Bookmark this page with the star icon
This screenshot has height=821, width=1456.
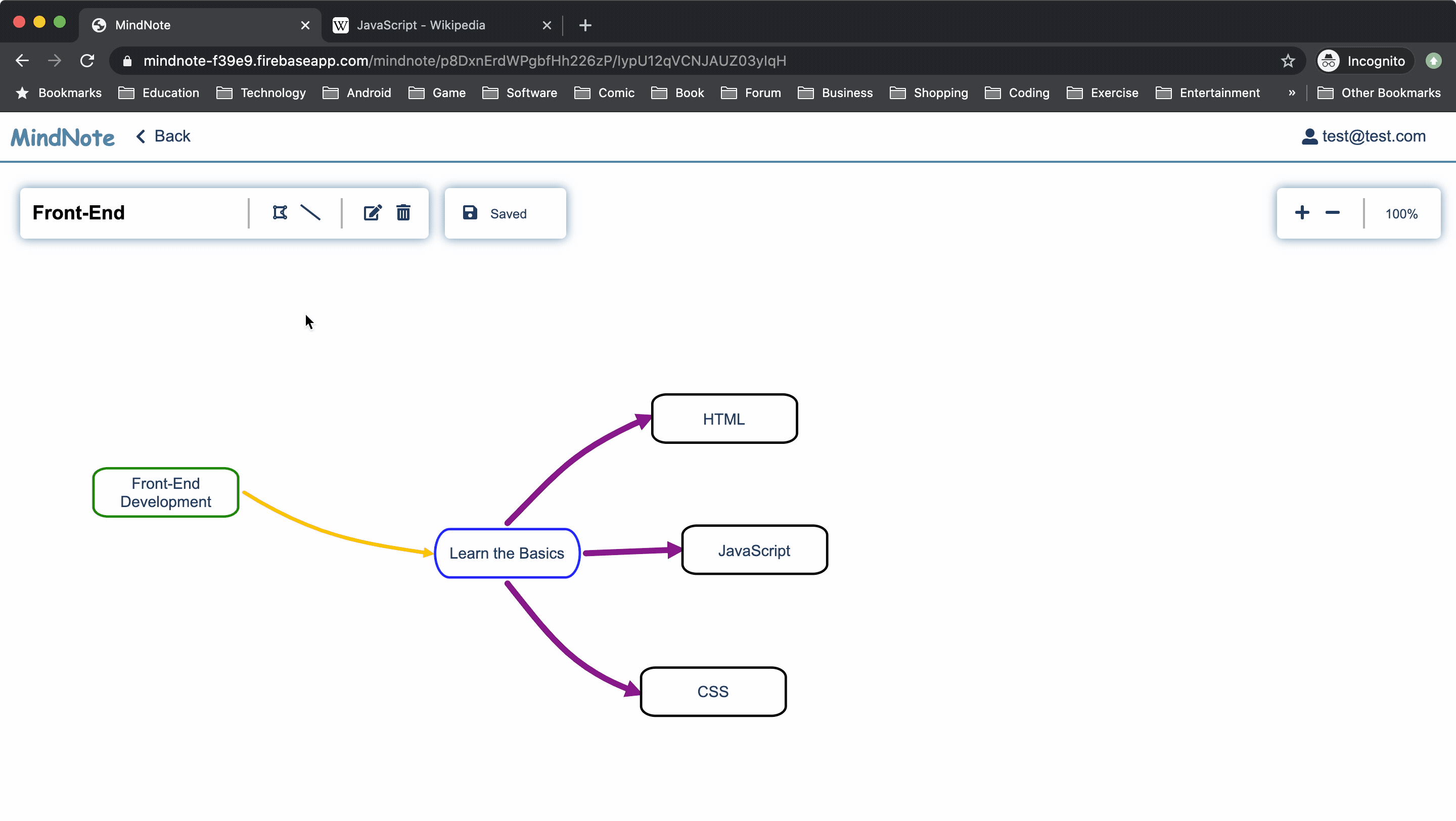click(1288, 61)
